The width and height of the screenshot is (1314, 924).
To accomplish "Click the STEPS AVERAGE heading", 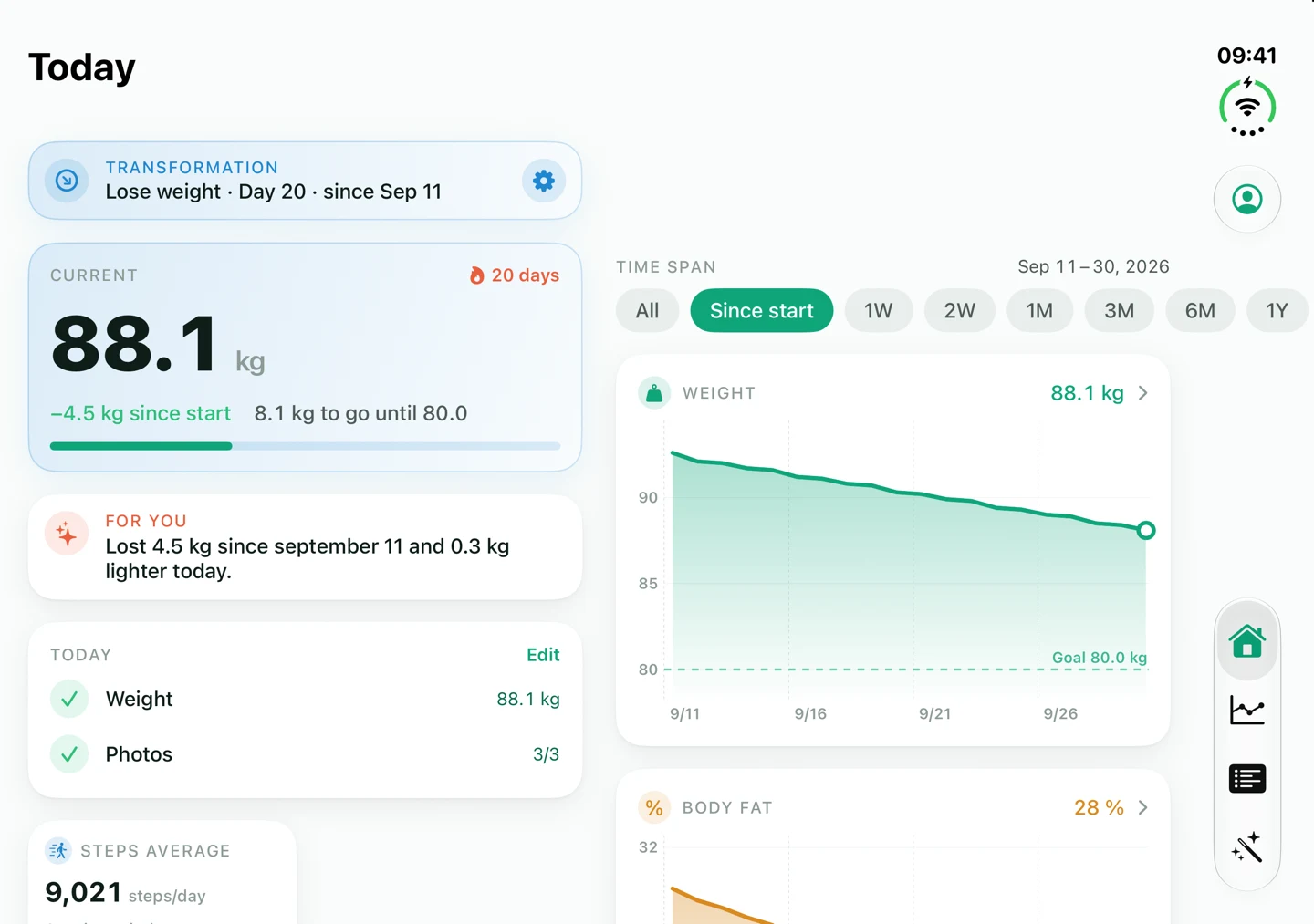I will coord(155,851).
